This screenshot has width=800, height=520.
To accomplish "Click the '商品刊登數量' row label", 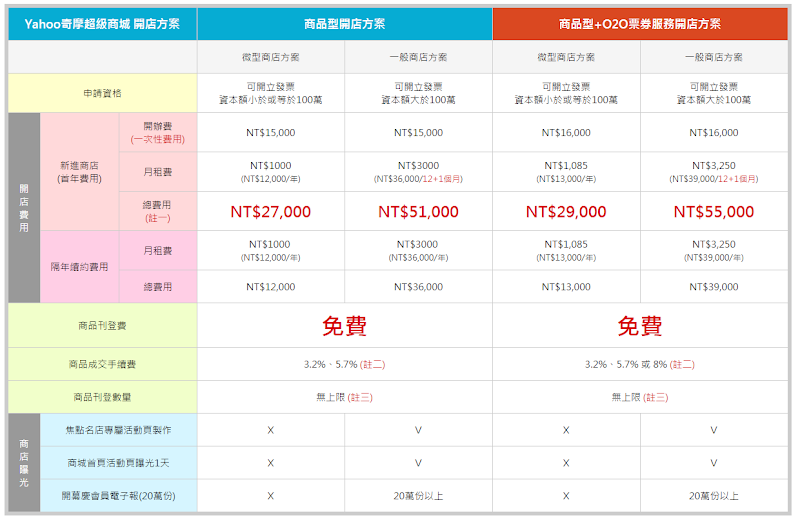I will tap(103, 397).
